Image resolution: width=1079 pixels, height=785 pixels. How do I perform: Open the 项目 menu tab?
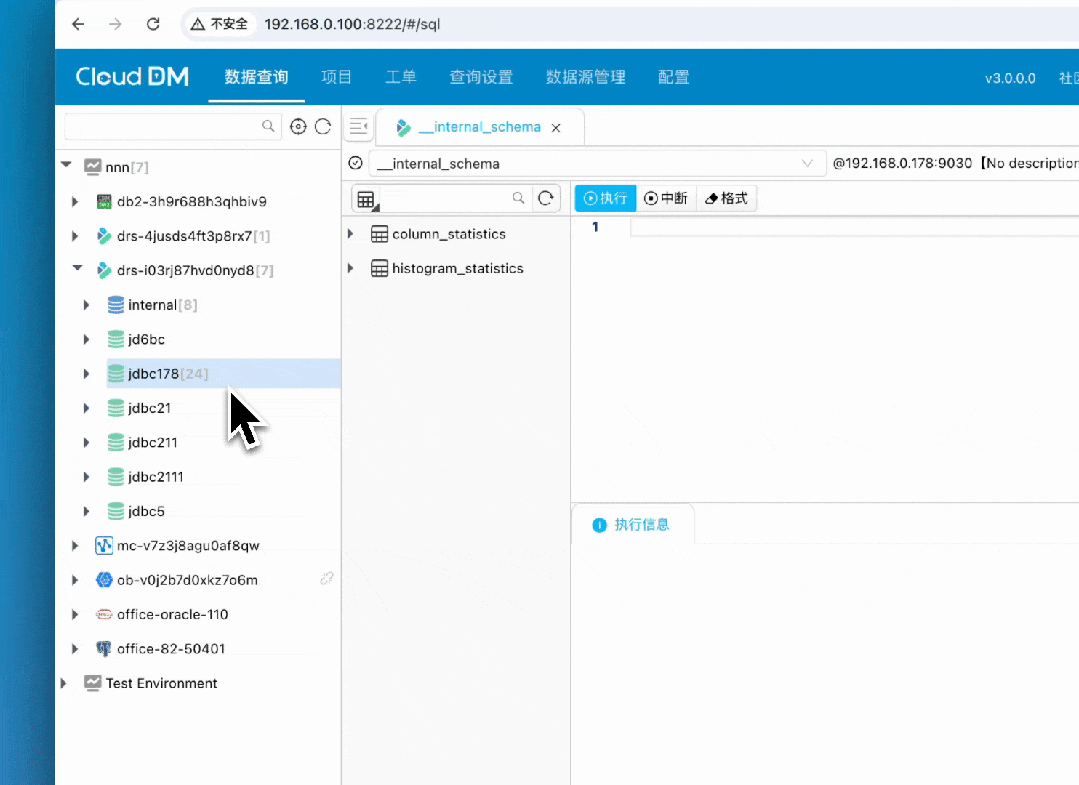(336, 77)
